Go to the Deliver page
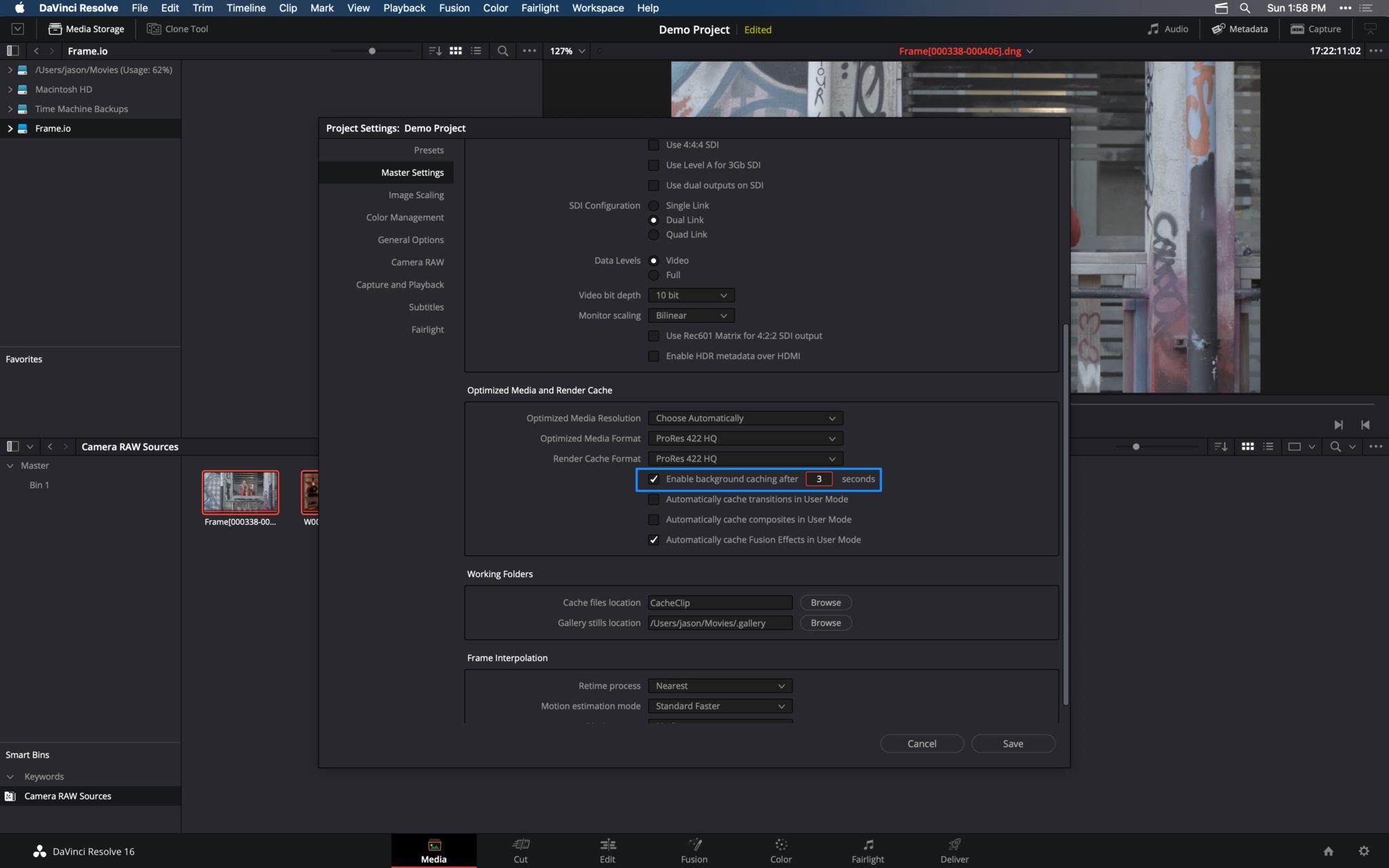The image size is (1389, 868). point(954,850)
